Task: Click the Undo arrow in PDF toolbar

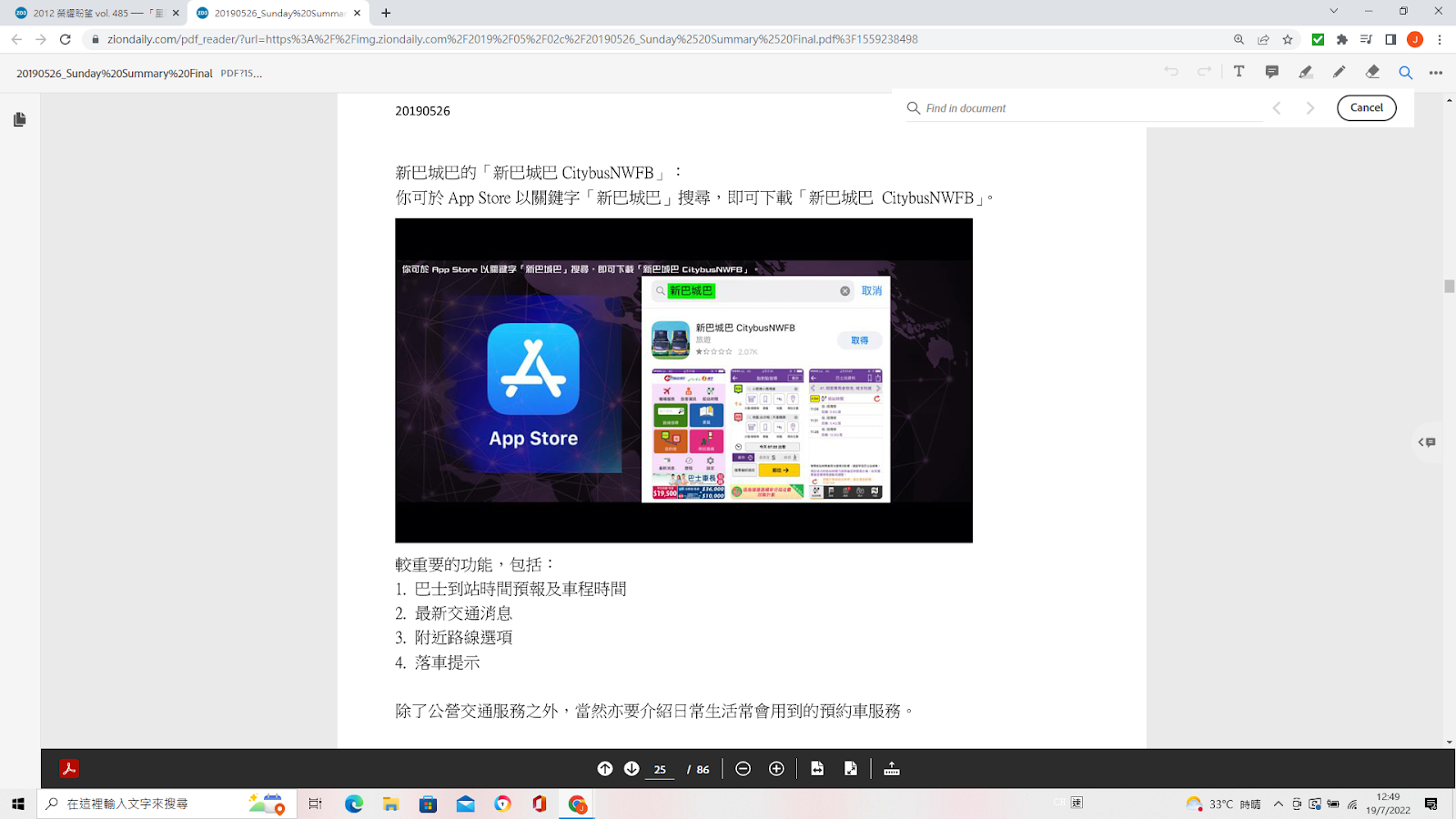Action: click(x=1171, y=72)
